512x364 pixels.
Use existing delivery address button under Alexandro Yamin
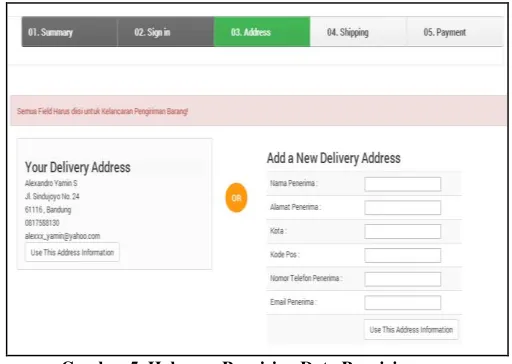[72, 252]
